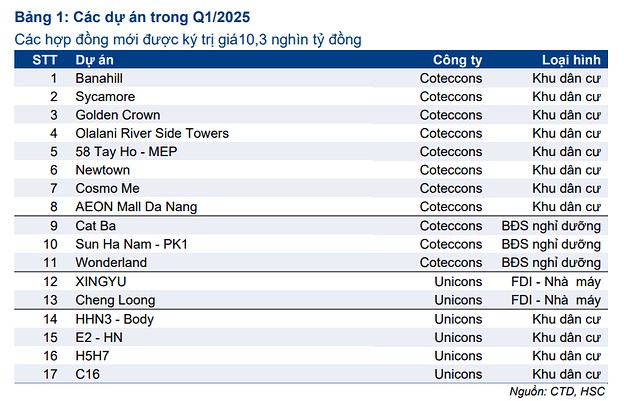Click the Cheng Loong project entry
This screenshot has width=624, height=401.
[114, 300]
